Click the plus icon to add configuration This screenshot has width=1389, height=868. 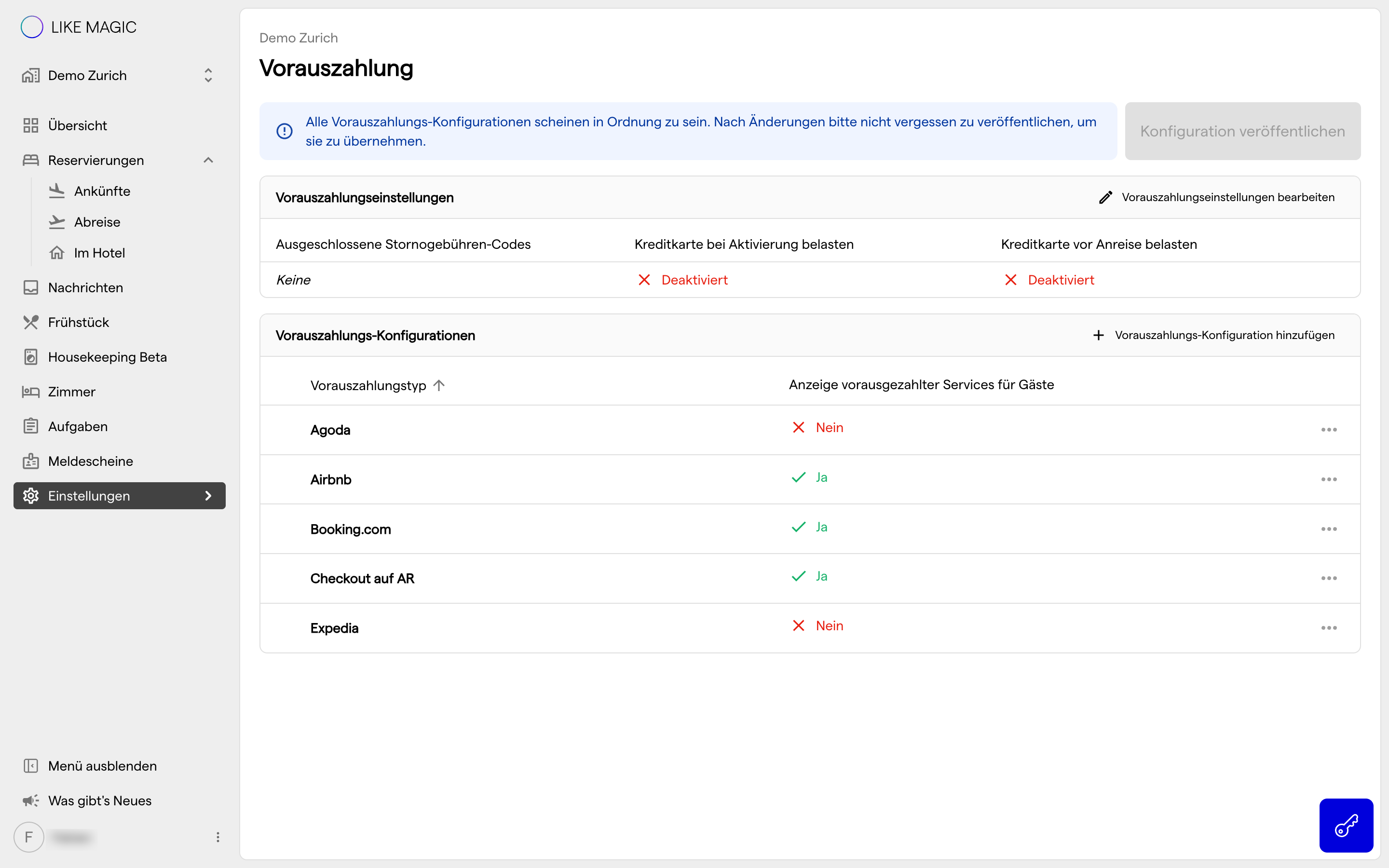[x=1098, y=335]
